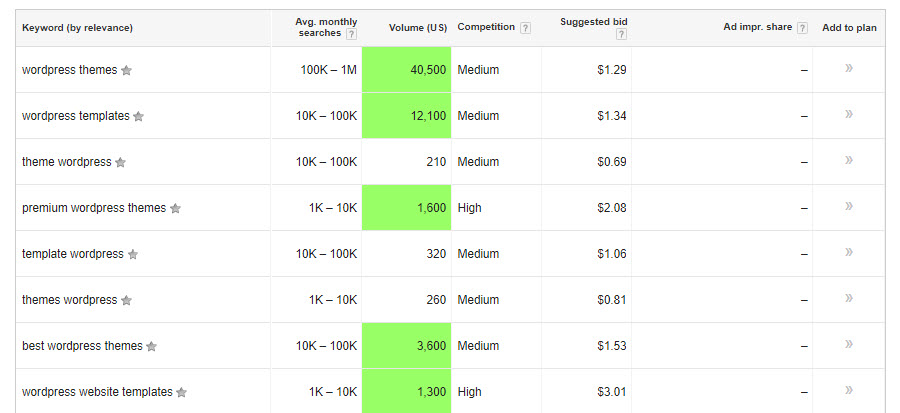Viewport: 900px width, 413px height.
Task: Click the $0.81 suggested bid
Action: [611, 299]
